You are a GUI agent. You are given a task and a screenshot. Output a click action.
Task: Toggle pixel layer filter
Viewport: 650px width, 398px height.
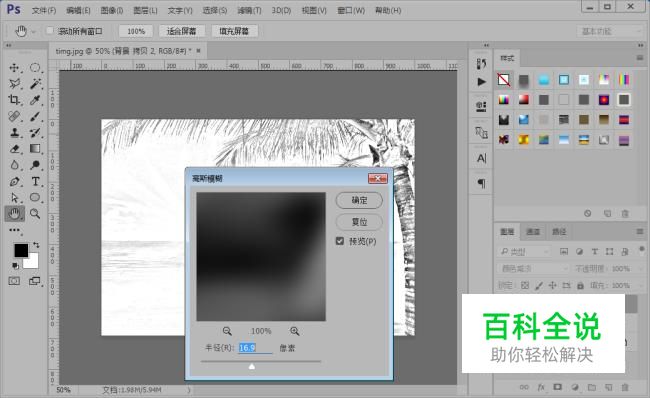pos(564,252)
